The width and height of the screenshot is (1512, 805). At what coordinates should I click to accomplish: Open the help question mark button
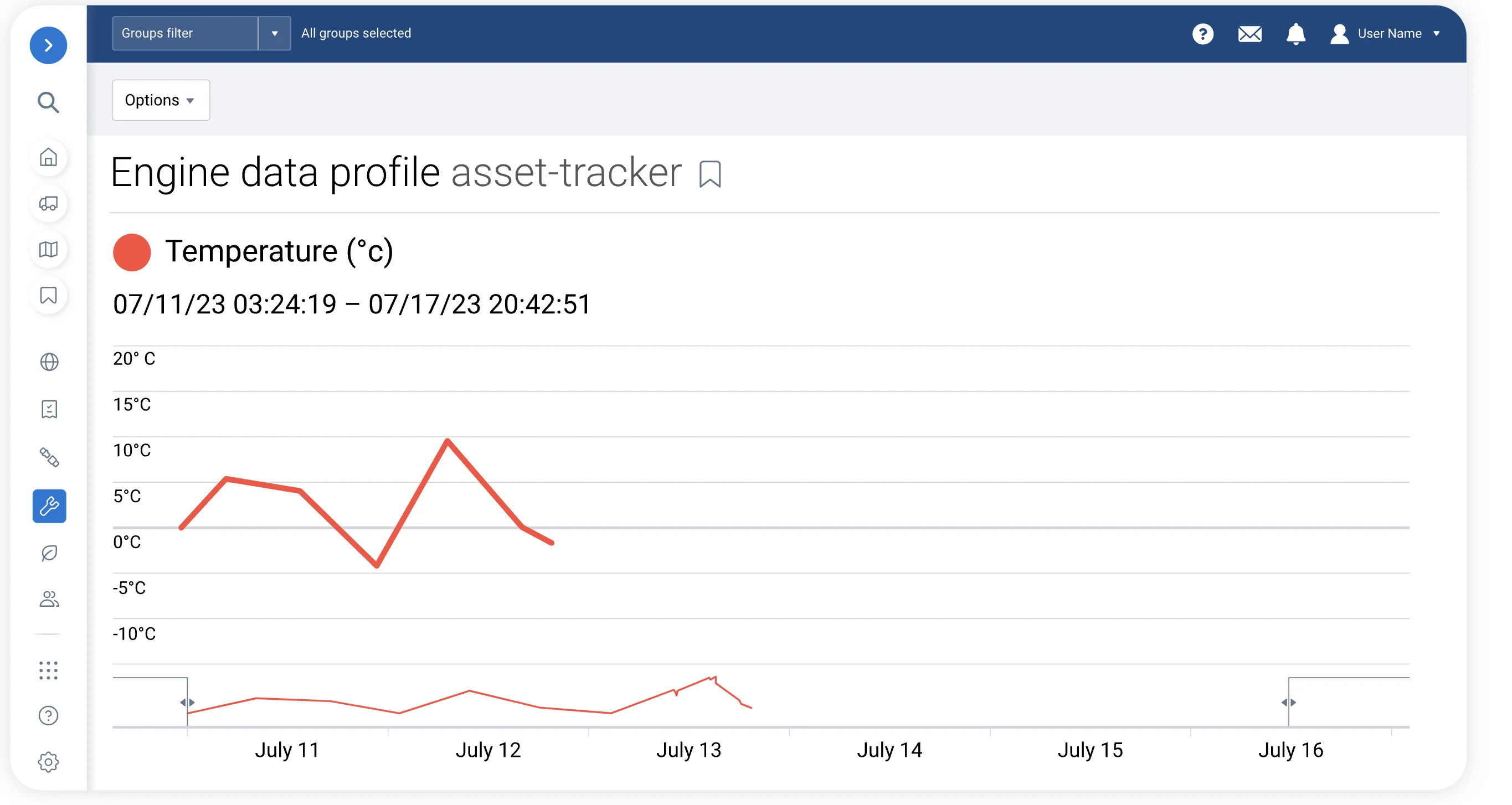tap(1205, 34)
